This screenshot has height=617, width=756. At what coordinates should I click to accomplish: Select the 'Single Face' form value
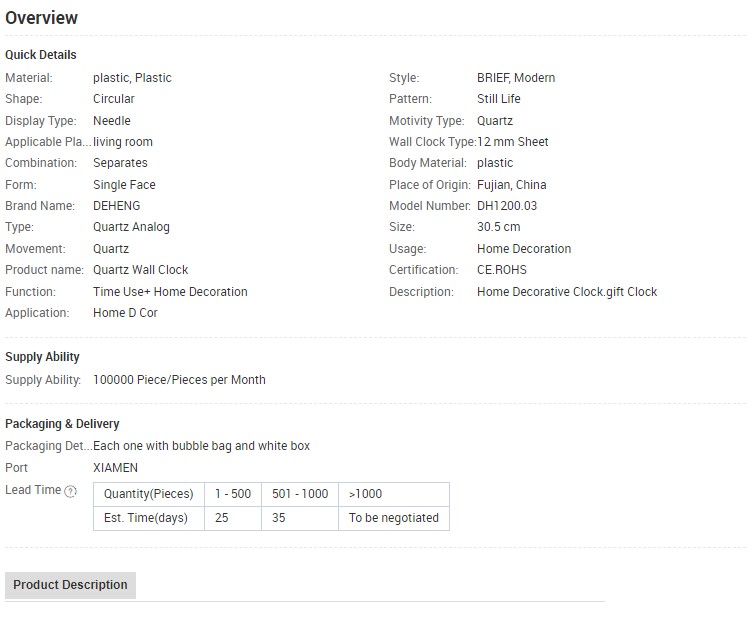pos(124,185)
